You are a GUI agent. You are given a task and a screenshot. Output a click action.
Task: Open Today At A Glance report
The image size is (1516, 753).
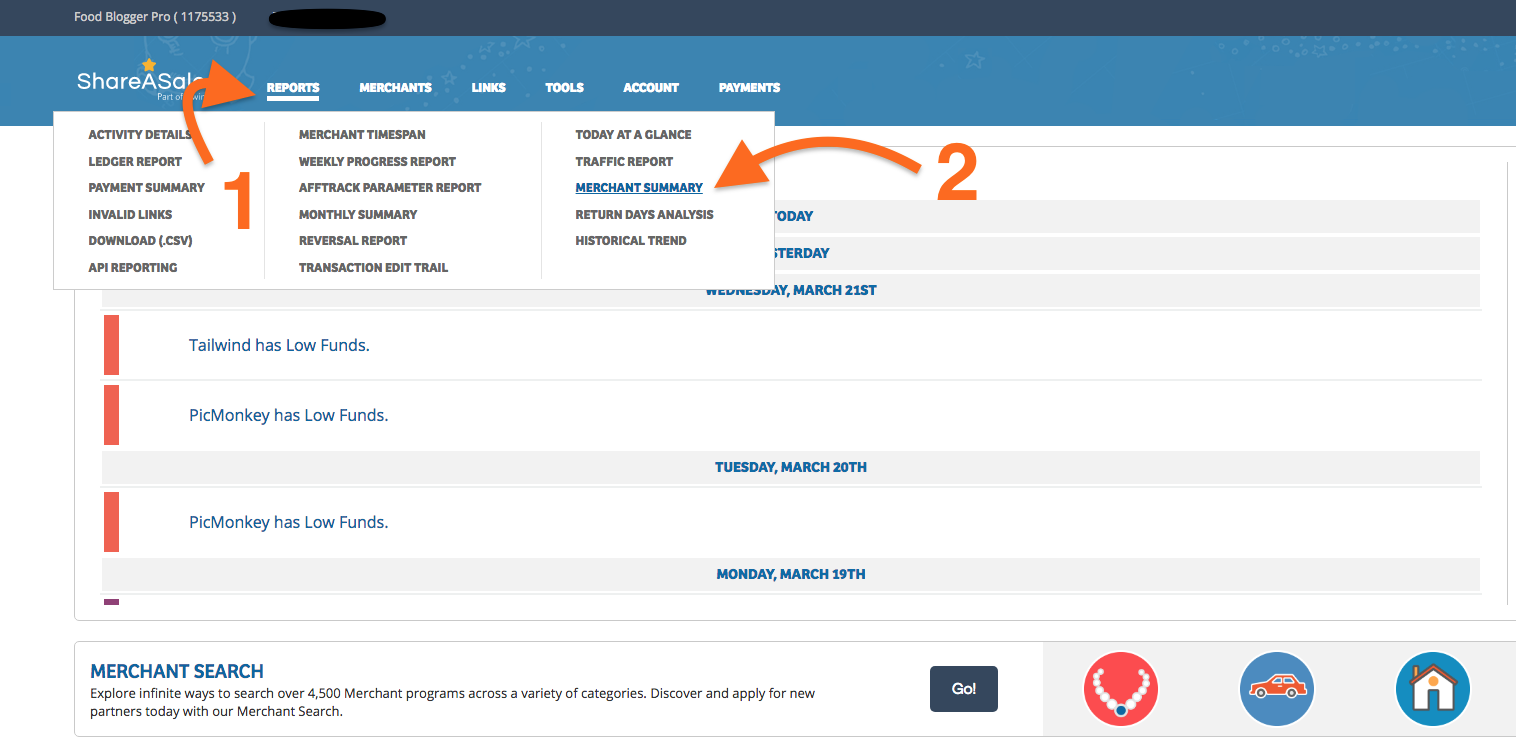pyautogui.click(x=633, y=134)
